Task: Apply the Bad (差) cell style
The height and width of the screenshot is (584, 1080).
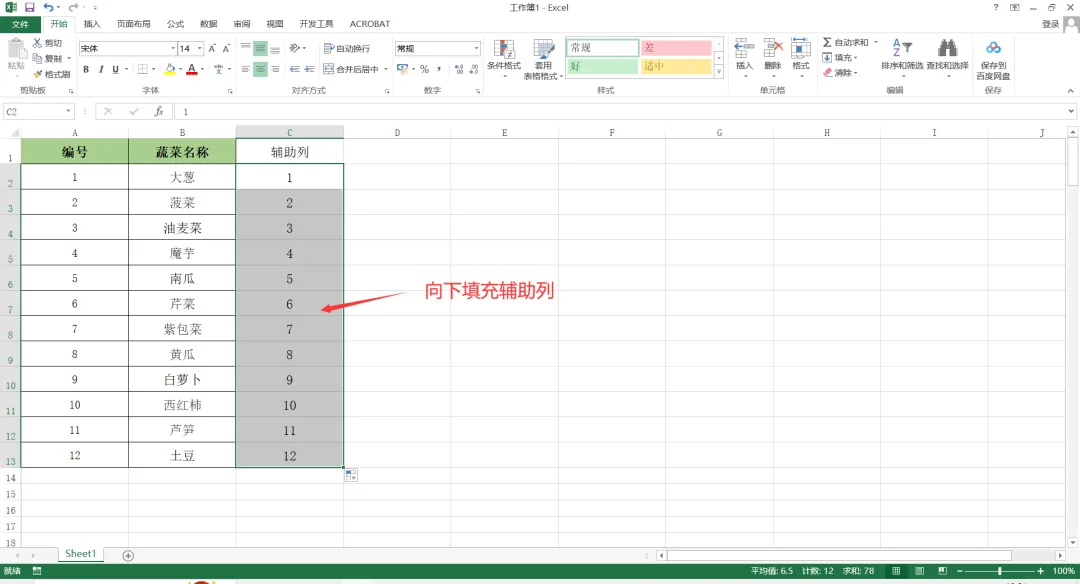Action: coord(676,48)
